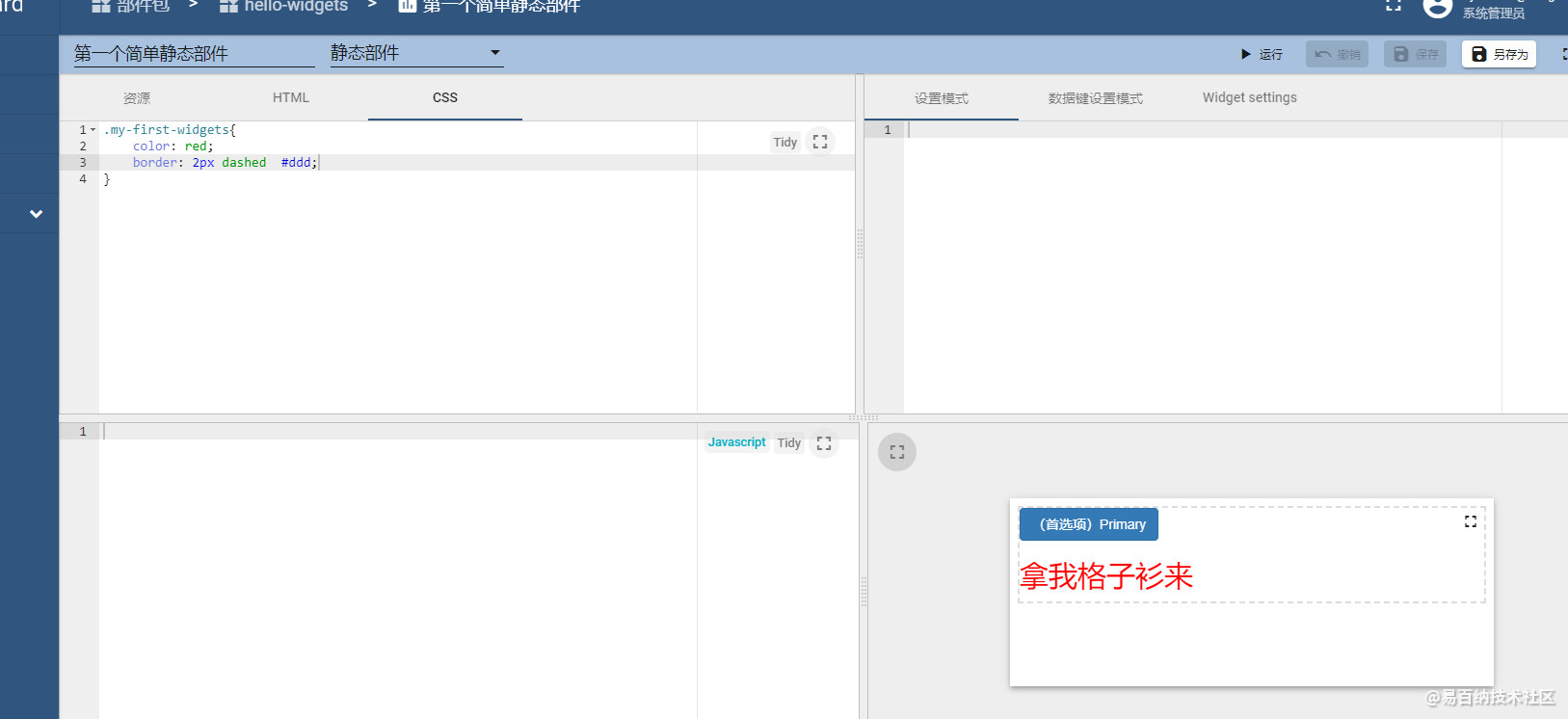1568x719 pixels.
Task: Click the Javascript label in lower editor
Action: point(737,442)
